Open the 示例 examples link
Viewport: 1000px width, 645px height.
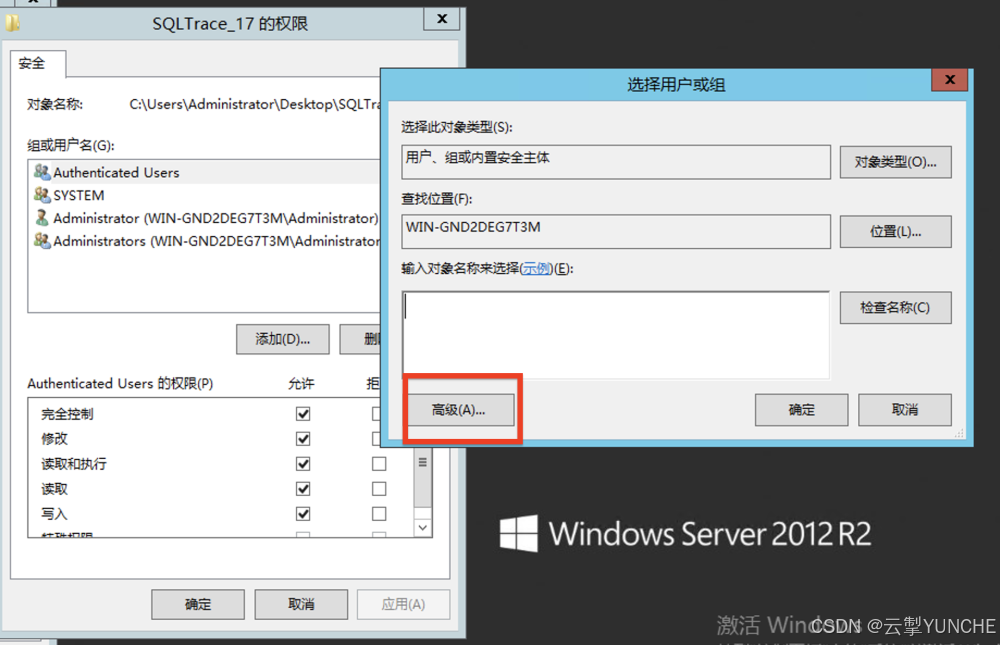click(x=536, y=269)
